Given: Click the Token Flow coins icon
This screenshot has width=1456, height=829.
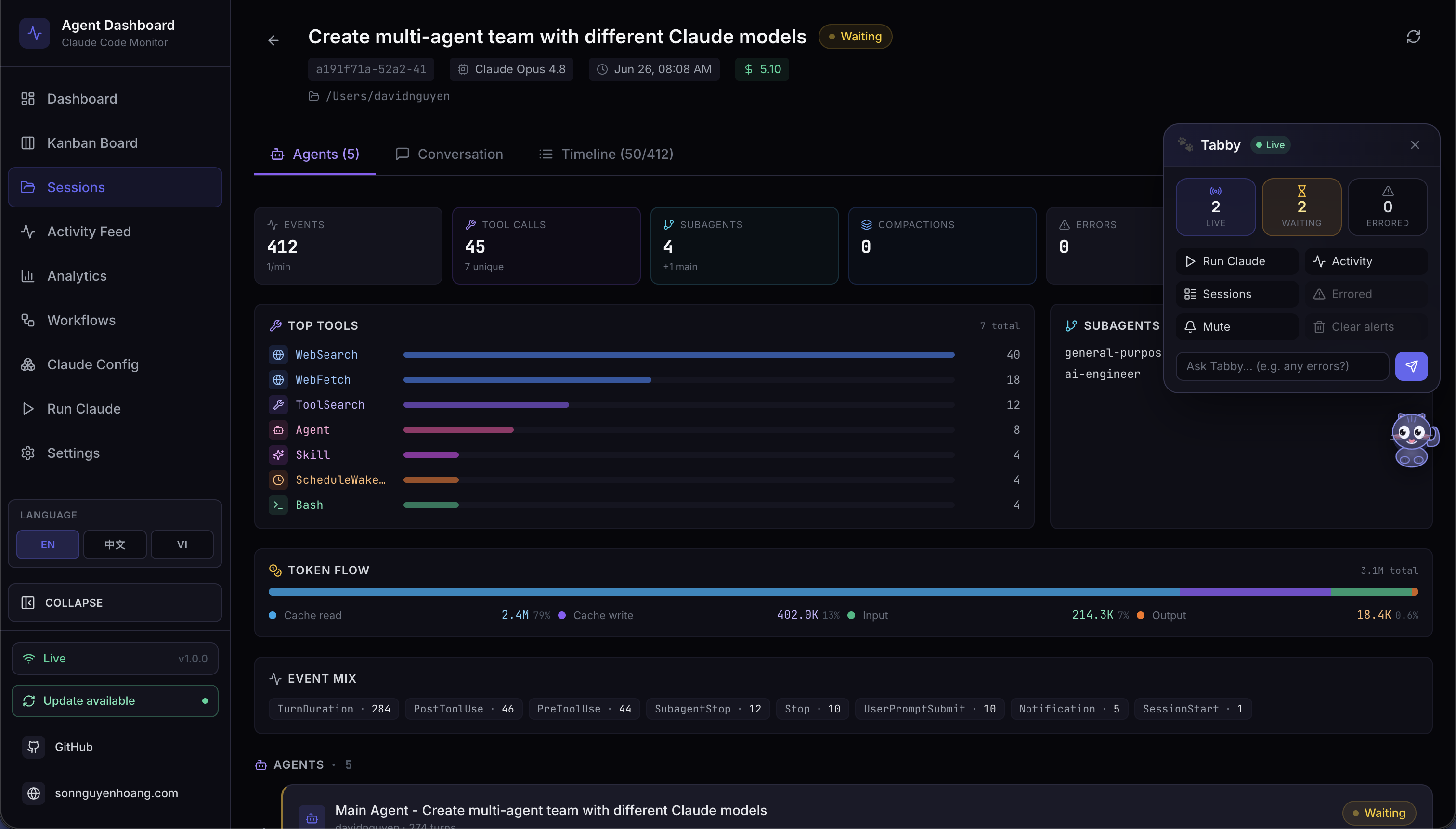Looking at the screenshot, I should point(275,570).
